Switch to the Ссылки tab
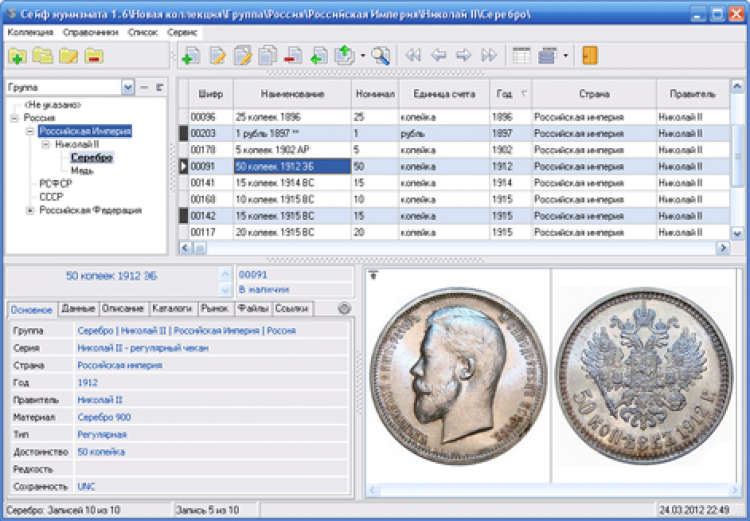 [x=292, y=309]
